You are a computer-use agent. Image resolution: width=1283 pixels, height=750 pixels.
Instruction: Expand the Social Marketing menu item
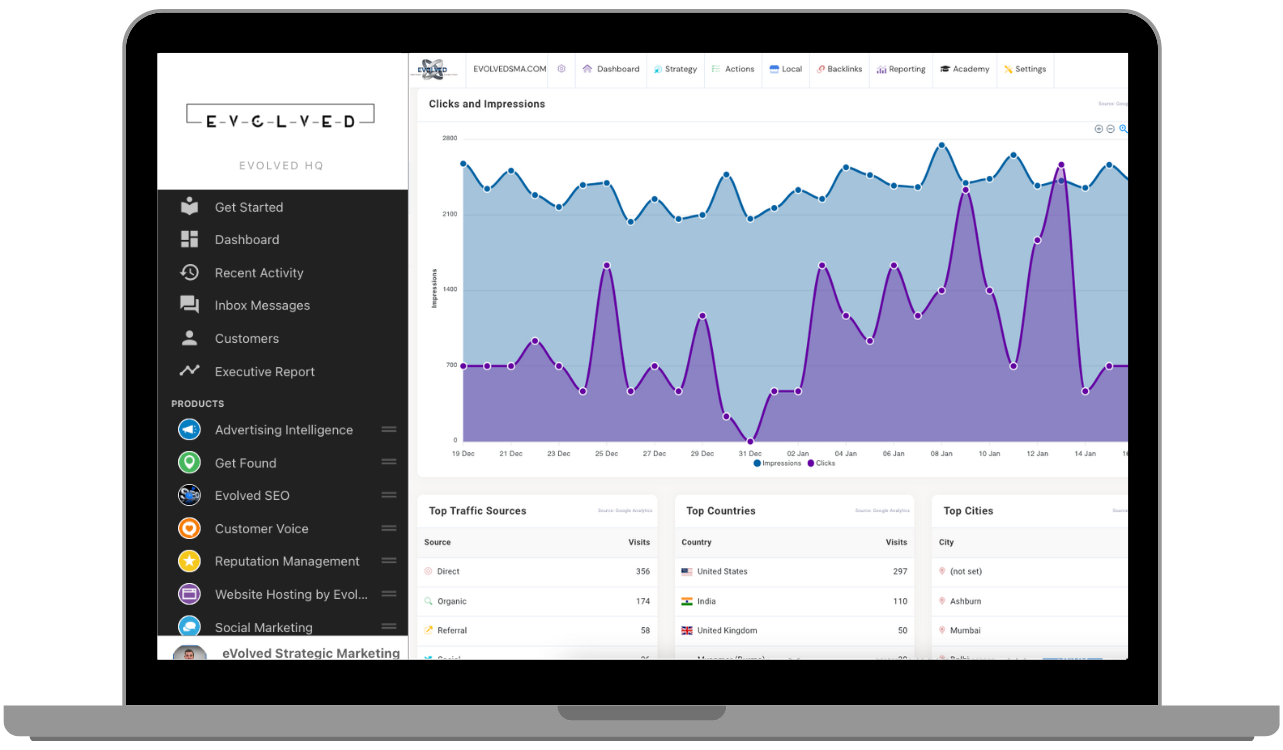[389, 627]
